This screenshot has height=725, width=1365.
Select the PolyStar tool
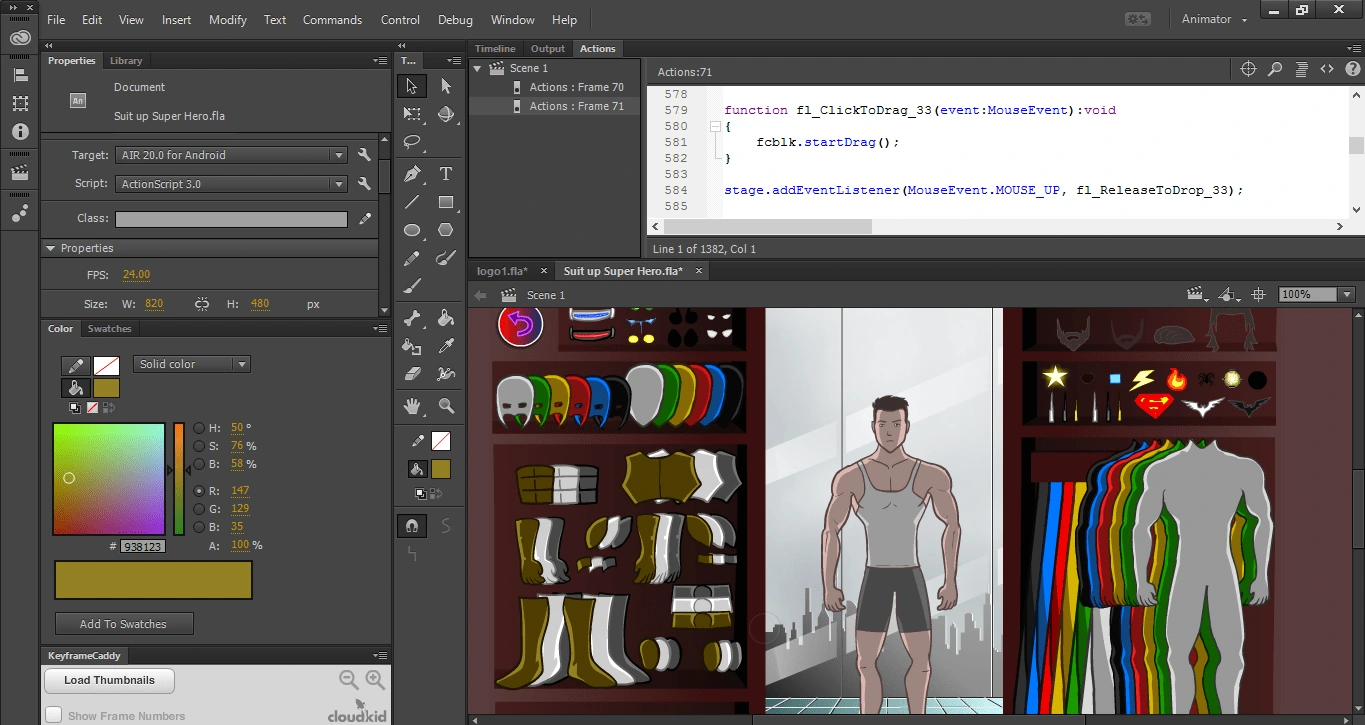(446, 230)
